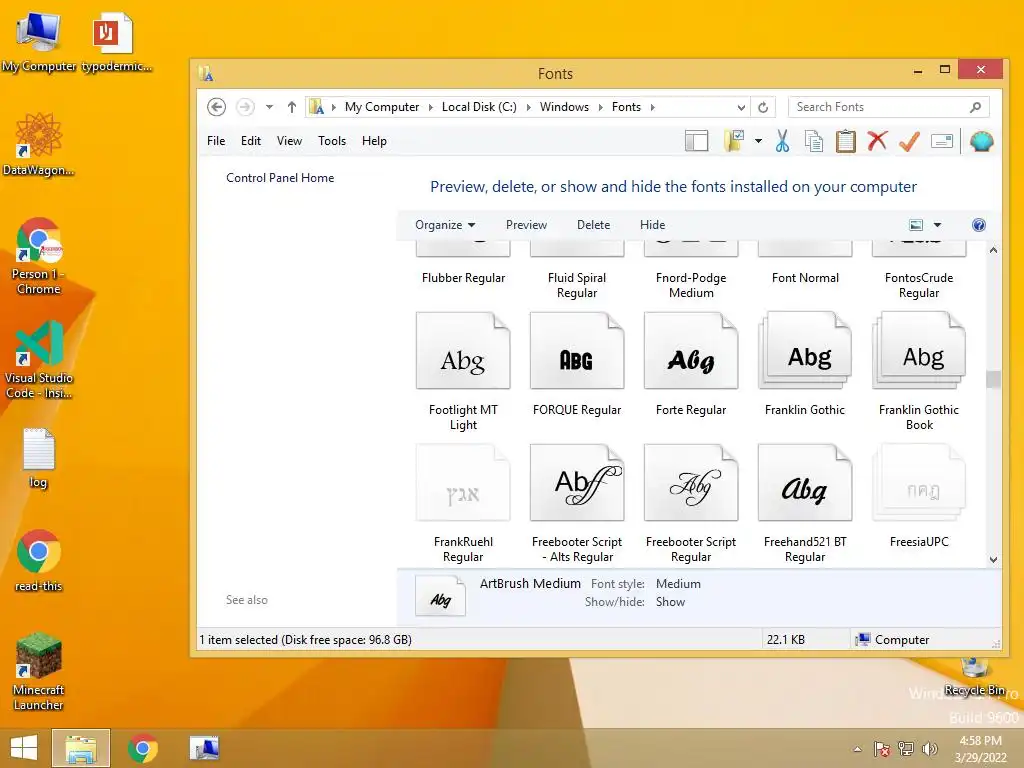Viewport: 1024px width, 768px height.
Task: Open the Help menu
Action: pyautogui.click(x=374, y=141)
